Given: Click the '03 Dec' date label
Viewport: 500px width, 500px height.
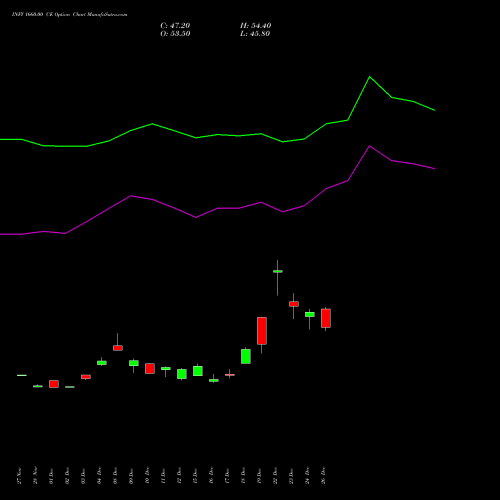Looking at the screenshot, I should (83, 476).
